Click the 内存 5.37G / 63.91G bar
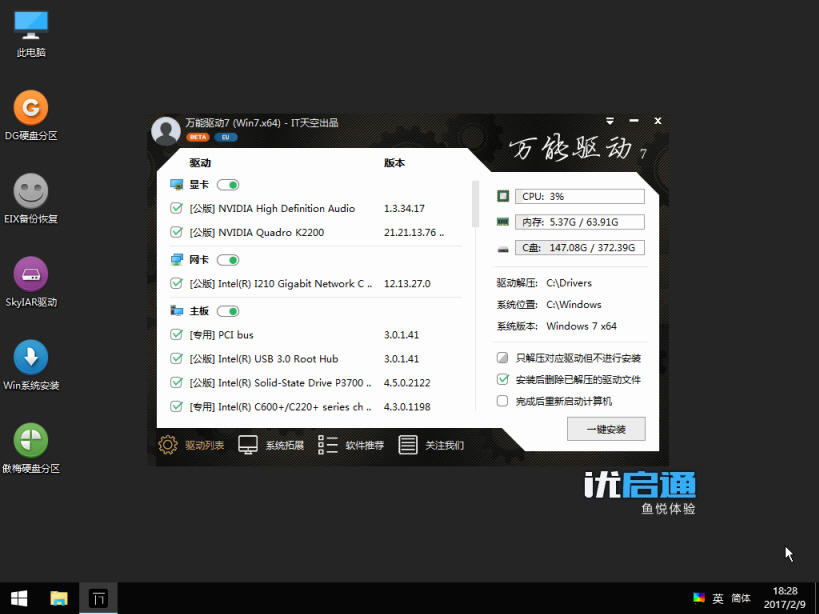Viewport: 819px width, 614px height. point(580,222)
